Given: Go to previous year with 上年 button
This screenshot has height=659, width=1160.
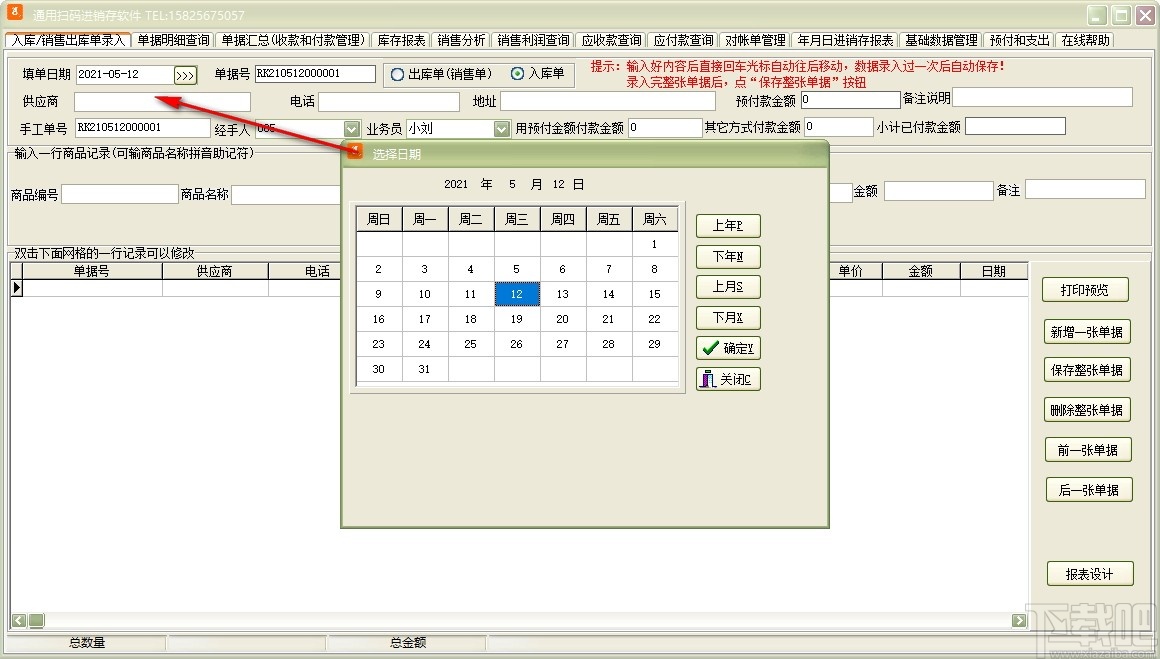Looking at the screenshot, I should pos(728,226).
